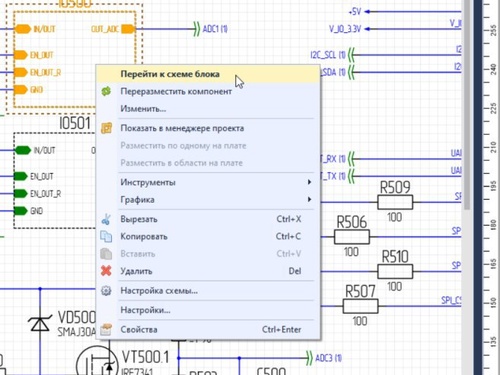Open 'Изменить...' menu option
Screen dimensions: 500x375
(208, 109)
